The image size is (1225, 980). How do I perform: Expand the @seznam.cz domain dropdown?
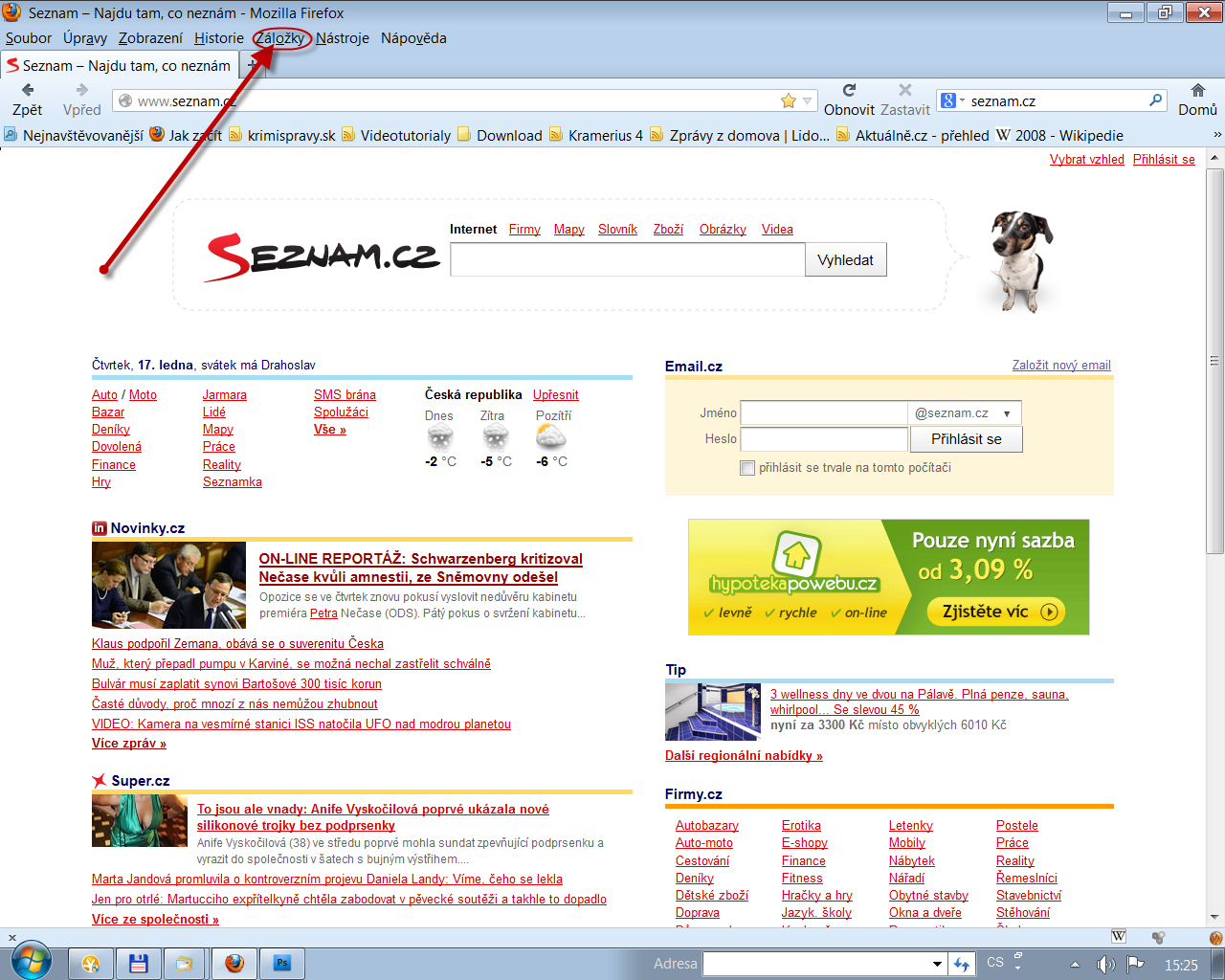[1007, 413]
